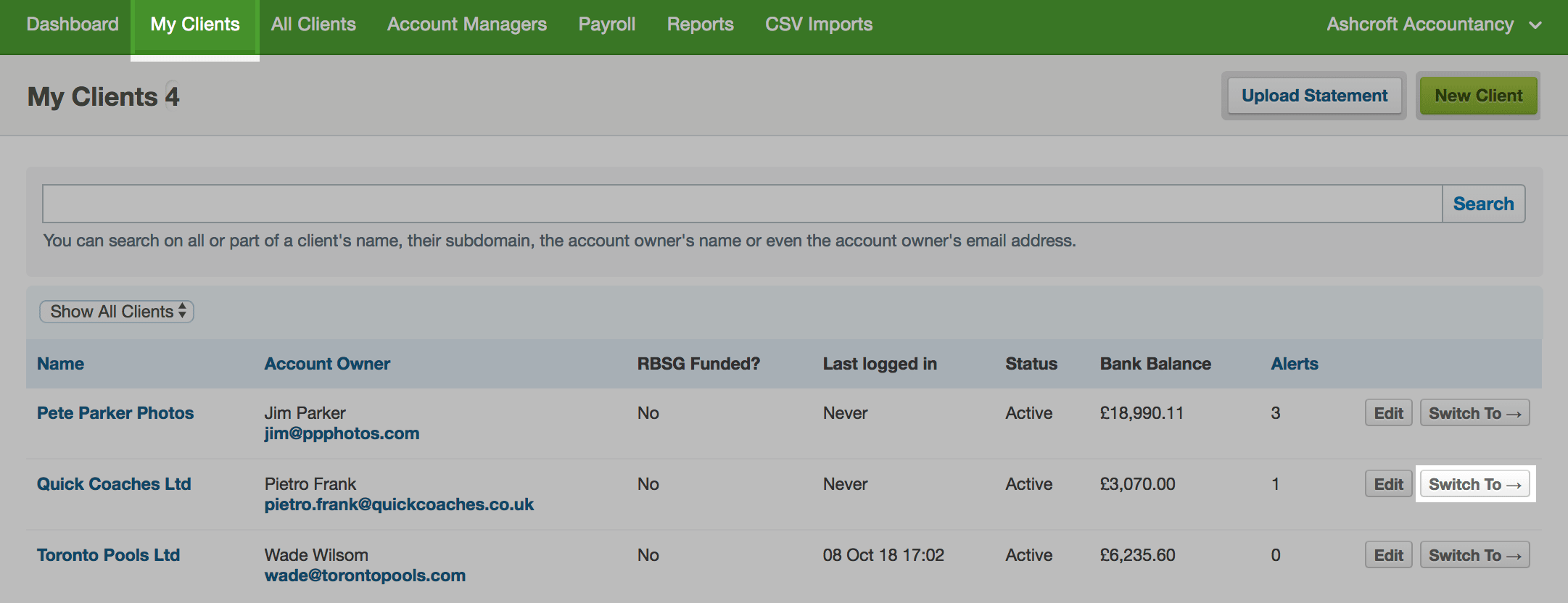
Task: Create a New Client
Action: [1478, 96]
